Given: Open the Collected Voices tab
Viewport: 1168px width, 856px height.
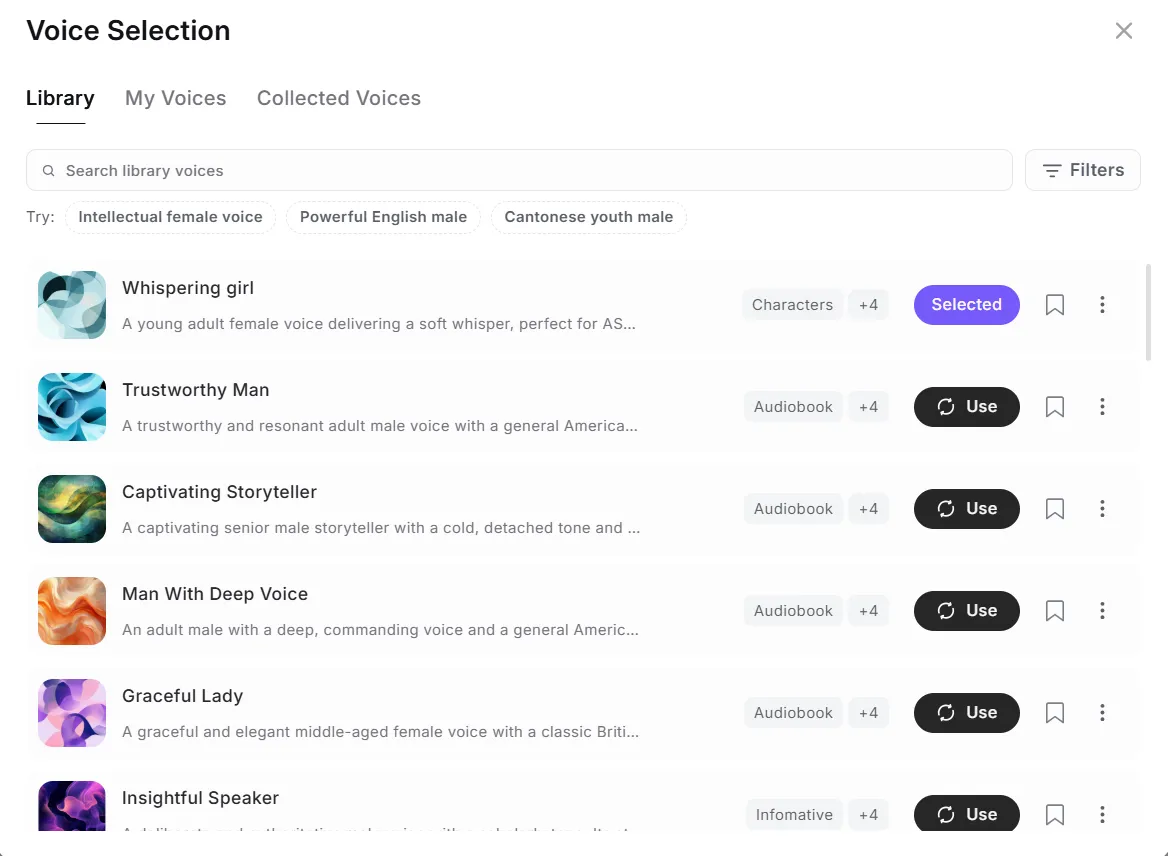Looking at the screenshot, I should (x=338, y=98).
